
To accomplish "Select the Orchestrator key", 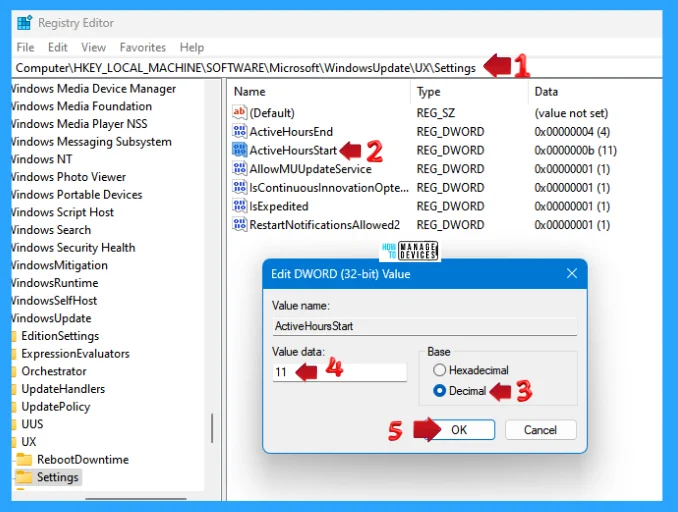I will (54, 371).
